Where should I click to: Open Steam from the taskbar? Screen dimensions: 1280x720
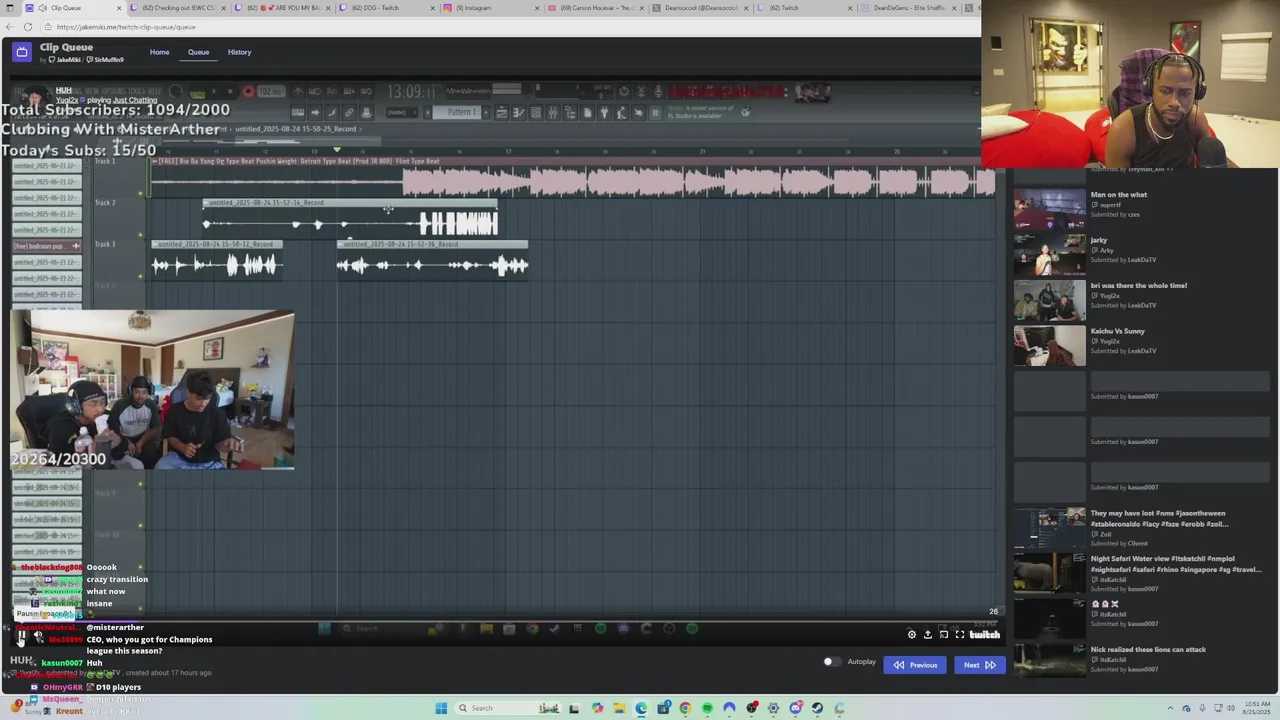[x=817, y=708]
